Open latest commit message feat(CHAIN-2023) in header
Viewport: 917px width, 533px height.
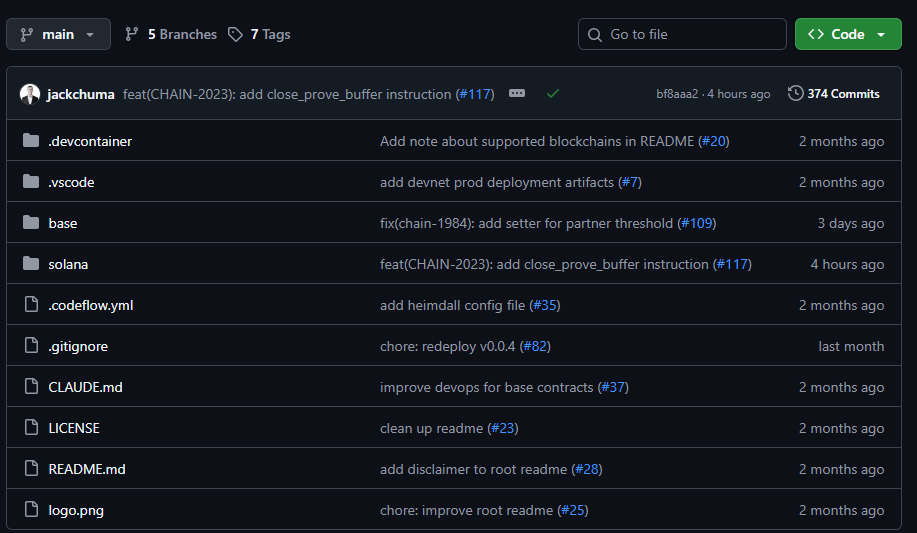pos(287,94)
